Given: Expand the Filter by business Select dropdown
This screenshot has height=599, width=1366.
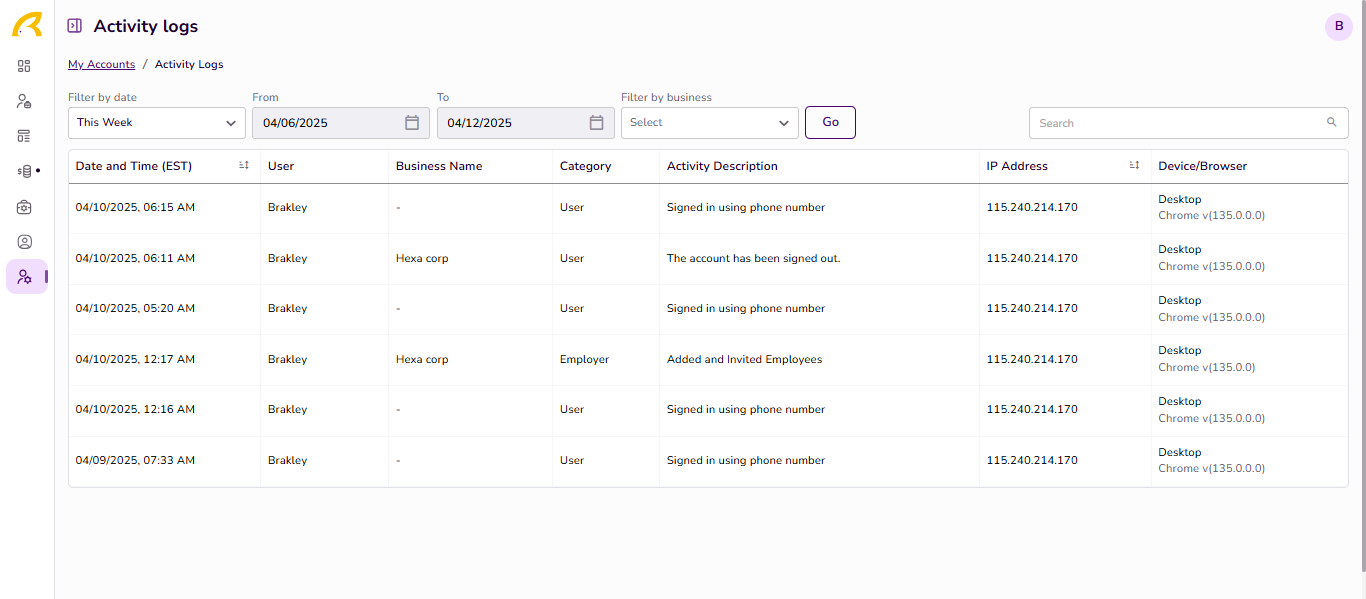Looking at the screenshot, I should 710,123.
